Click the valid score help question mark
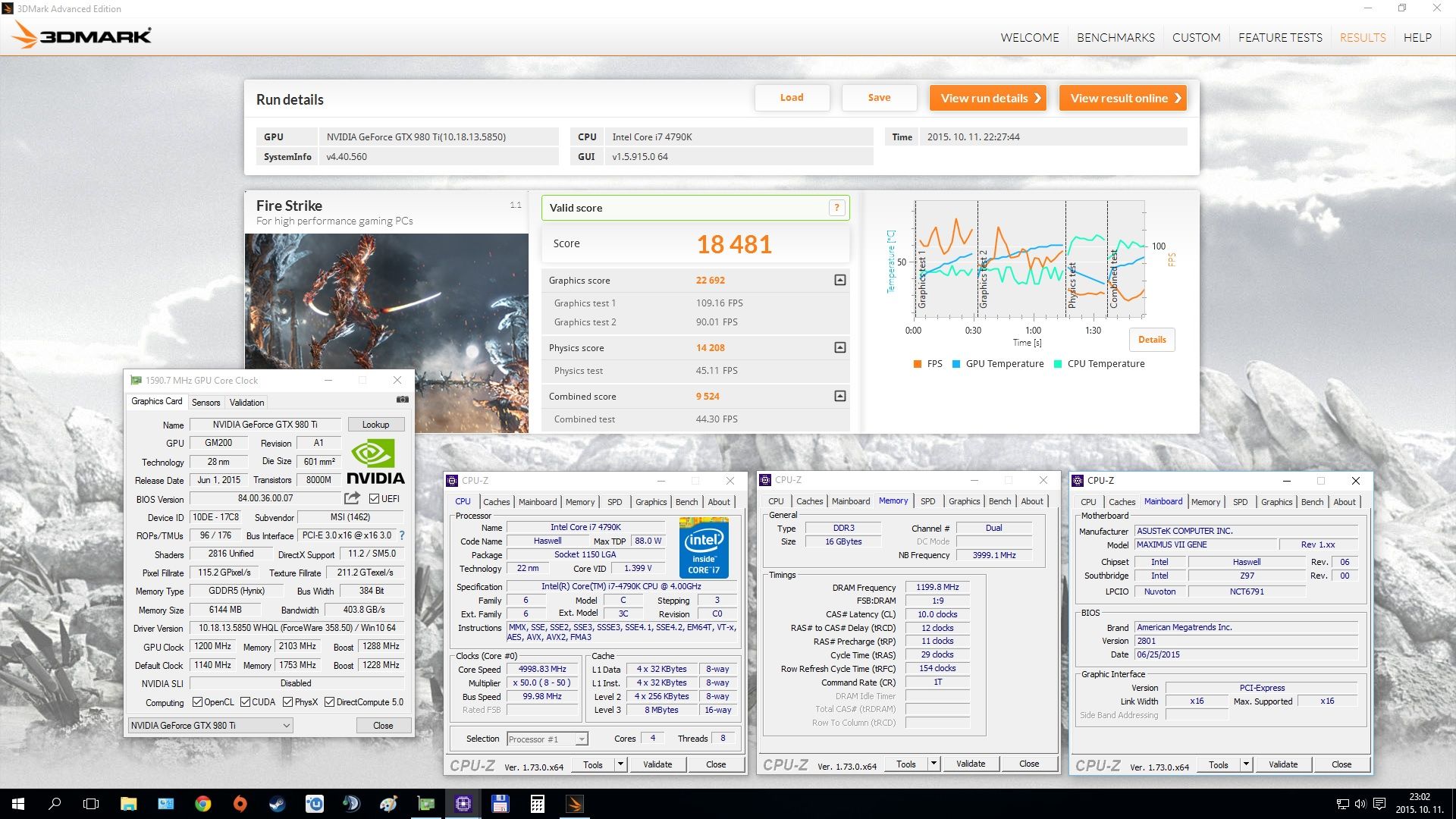 point(836,208)
